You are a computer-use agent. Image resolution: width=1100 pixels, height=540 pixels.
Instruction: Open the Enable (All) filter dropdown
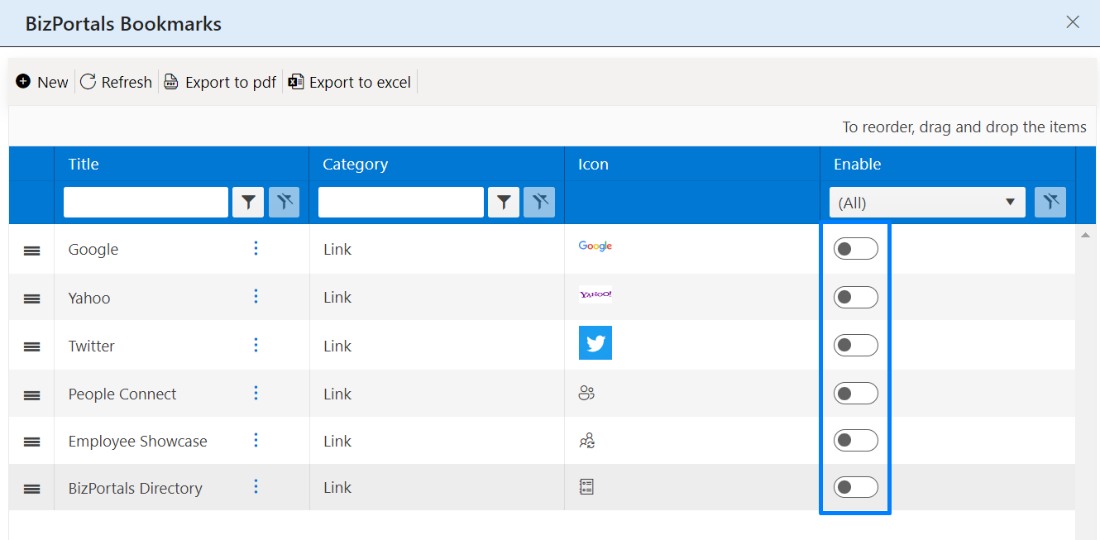(x=927, y=203)
